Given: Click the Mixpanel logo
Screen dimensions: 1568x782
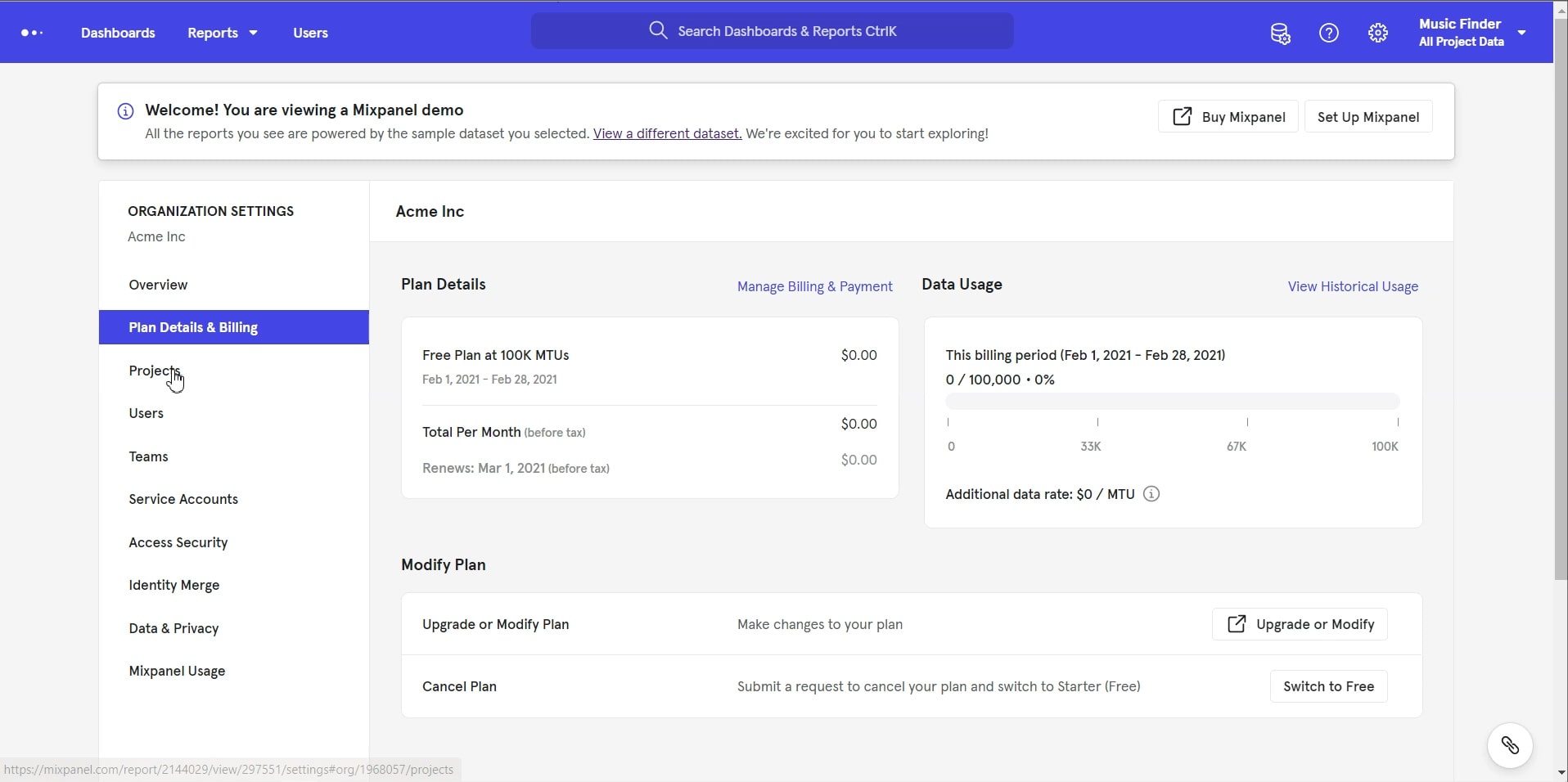Looking at the screenshot, I should [31, 33].
